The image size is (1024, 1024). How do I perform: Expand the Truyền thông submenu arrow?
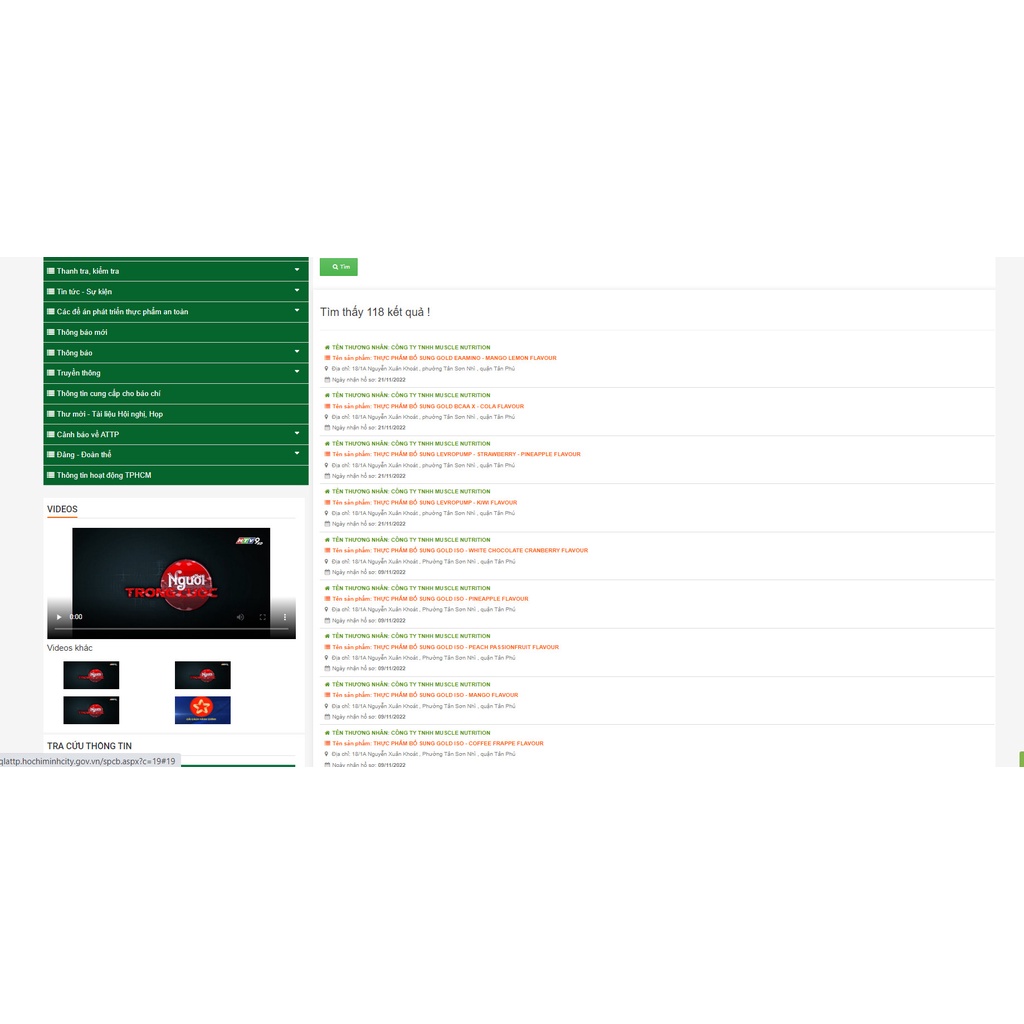(297, 372)
